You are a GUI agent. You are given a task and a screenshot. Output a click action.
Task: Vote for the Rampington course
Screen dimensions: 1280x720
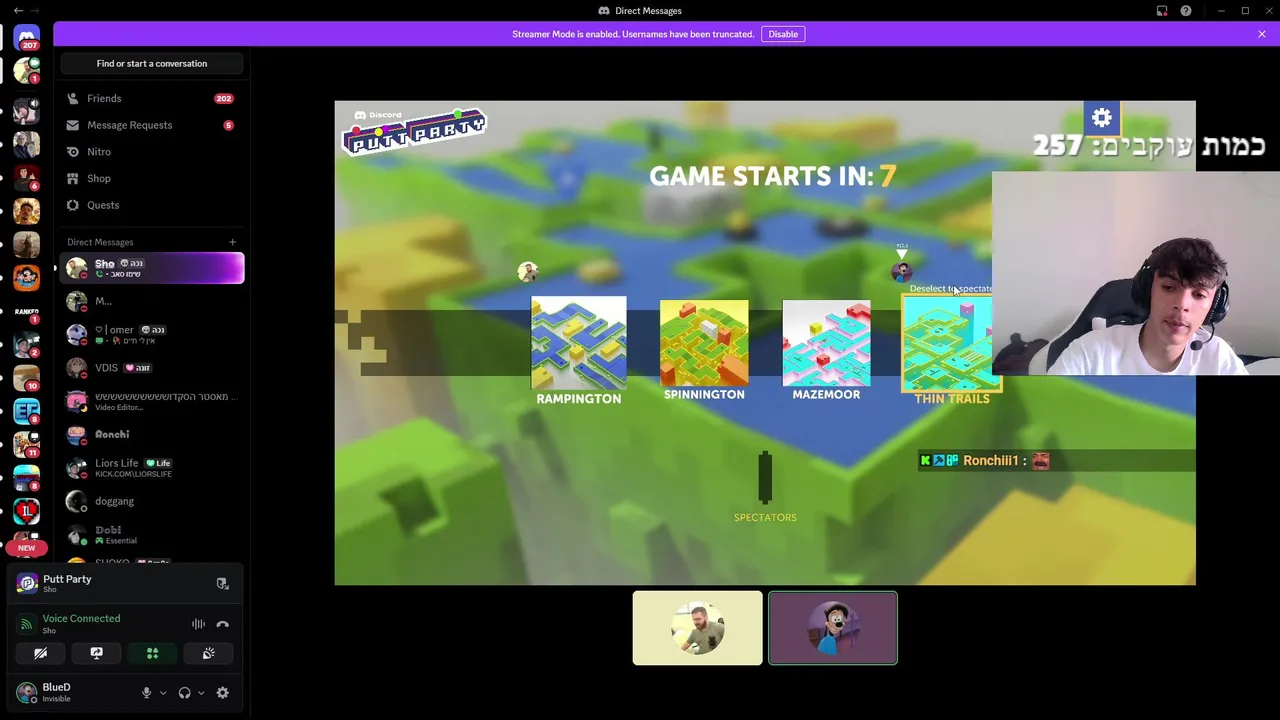click(578, 350)
